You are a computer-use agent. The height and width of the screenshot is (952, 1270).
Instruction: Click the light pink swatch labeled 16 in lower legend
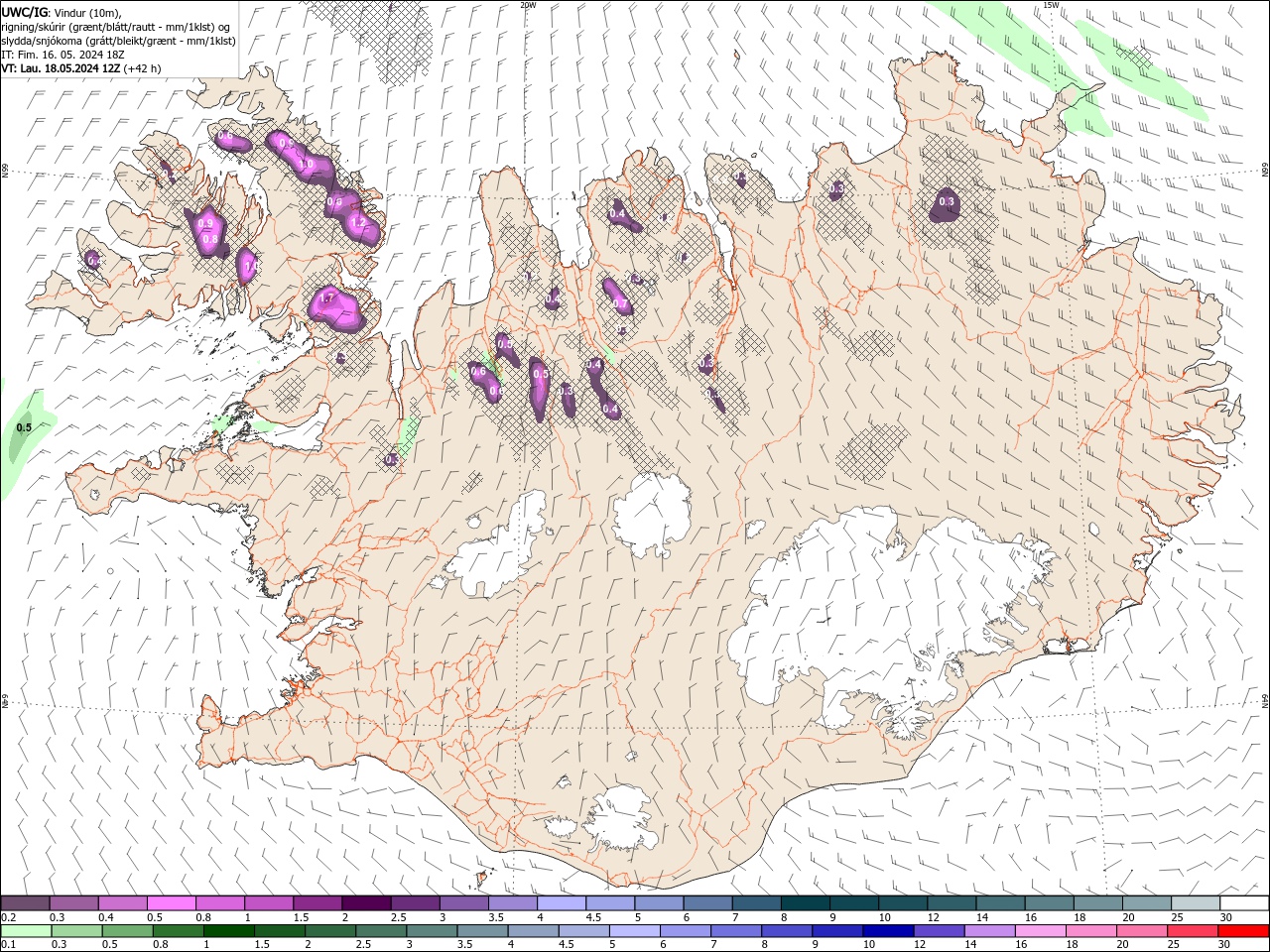point(1039,931)
